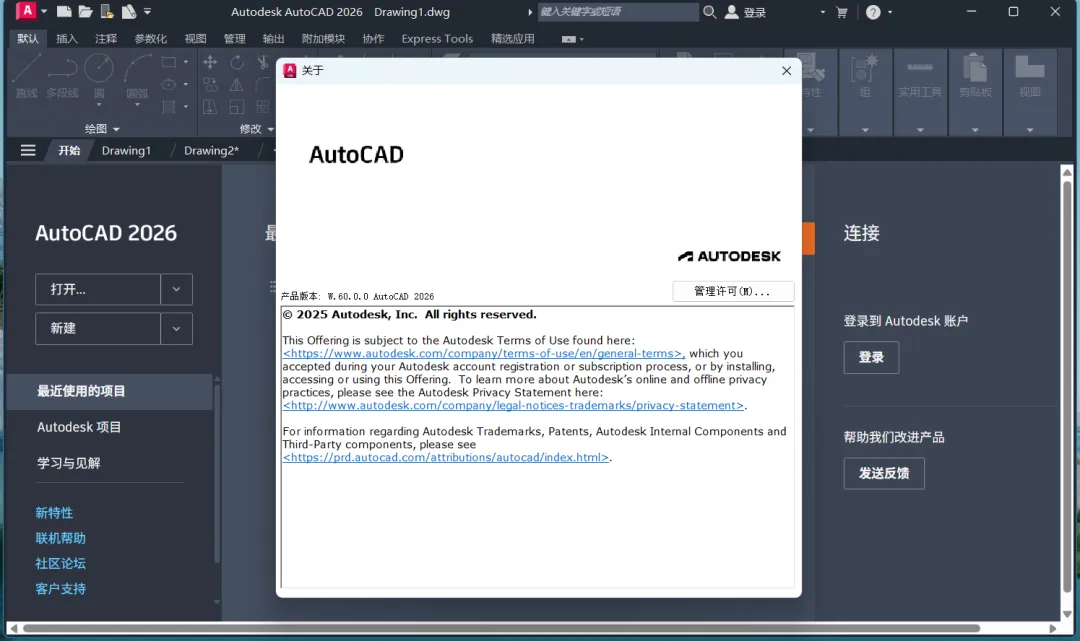Expand the Help dropdown arrow
The image size is (1080, 641).
(890, 12)
